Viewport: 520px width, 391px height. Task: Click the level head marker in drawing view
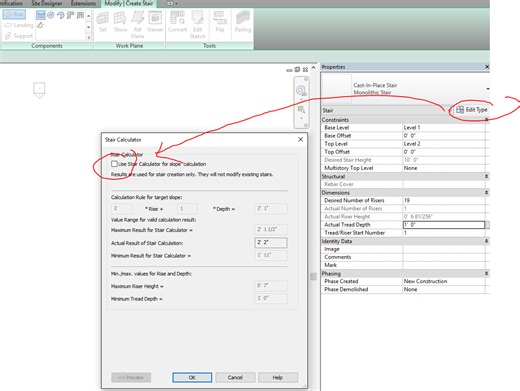tap(39, 90)
